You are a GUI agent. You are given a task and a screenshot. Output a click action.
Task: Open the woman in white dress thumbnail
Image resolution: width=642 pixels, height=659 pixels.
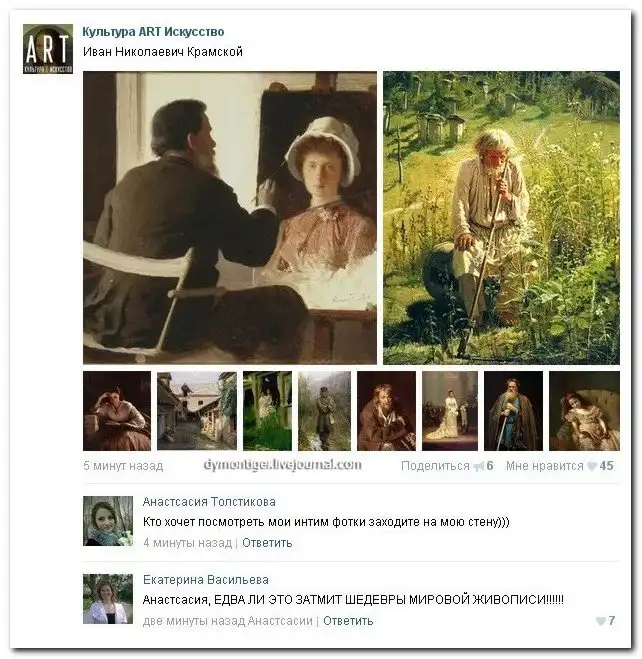pyautogui.click(x=450, y=411)
